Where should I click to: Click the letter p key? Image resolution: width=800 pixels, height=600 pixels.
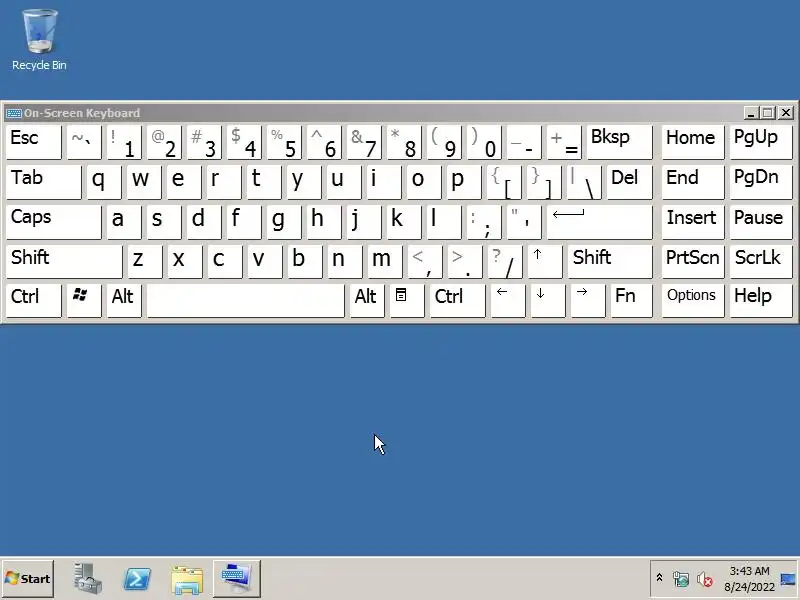click(464, 182)
